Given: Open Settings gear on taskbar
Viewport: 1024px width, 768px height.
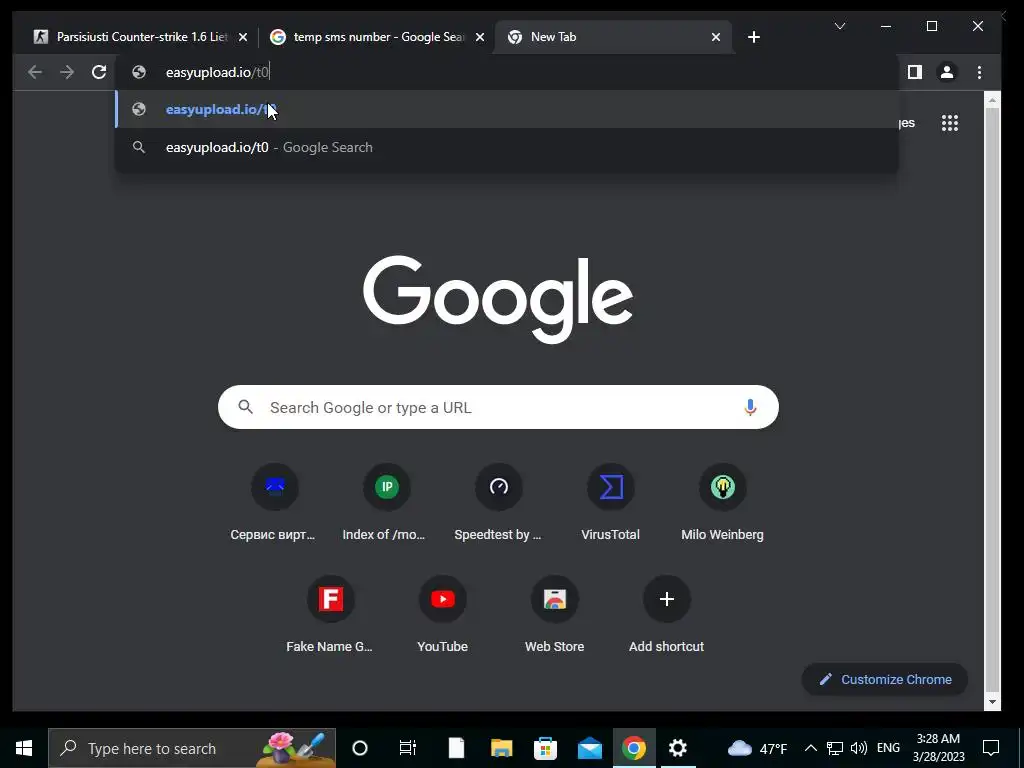Looking at the screenshot, I should tap(678, 748).
